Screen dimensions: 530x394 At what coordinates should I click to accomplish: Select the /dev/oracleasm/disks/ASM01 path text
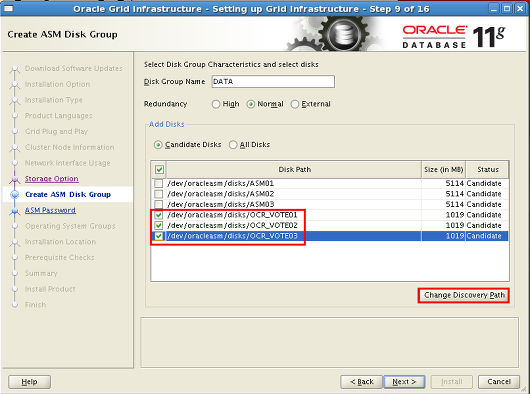pos(220,183)
